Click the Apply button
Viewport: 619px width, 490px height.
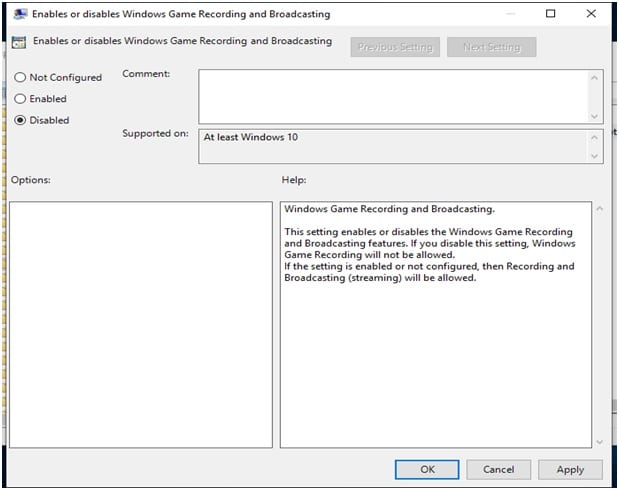[x=570, y=469]
